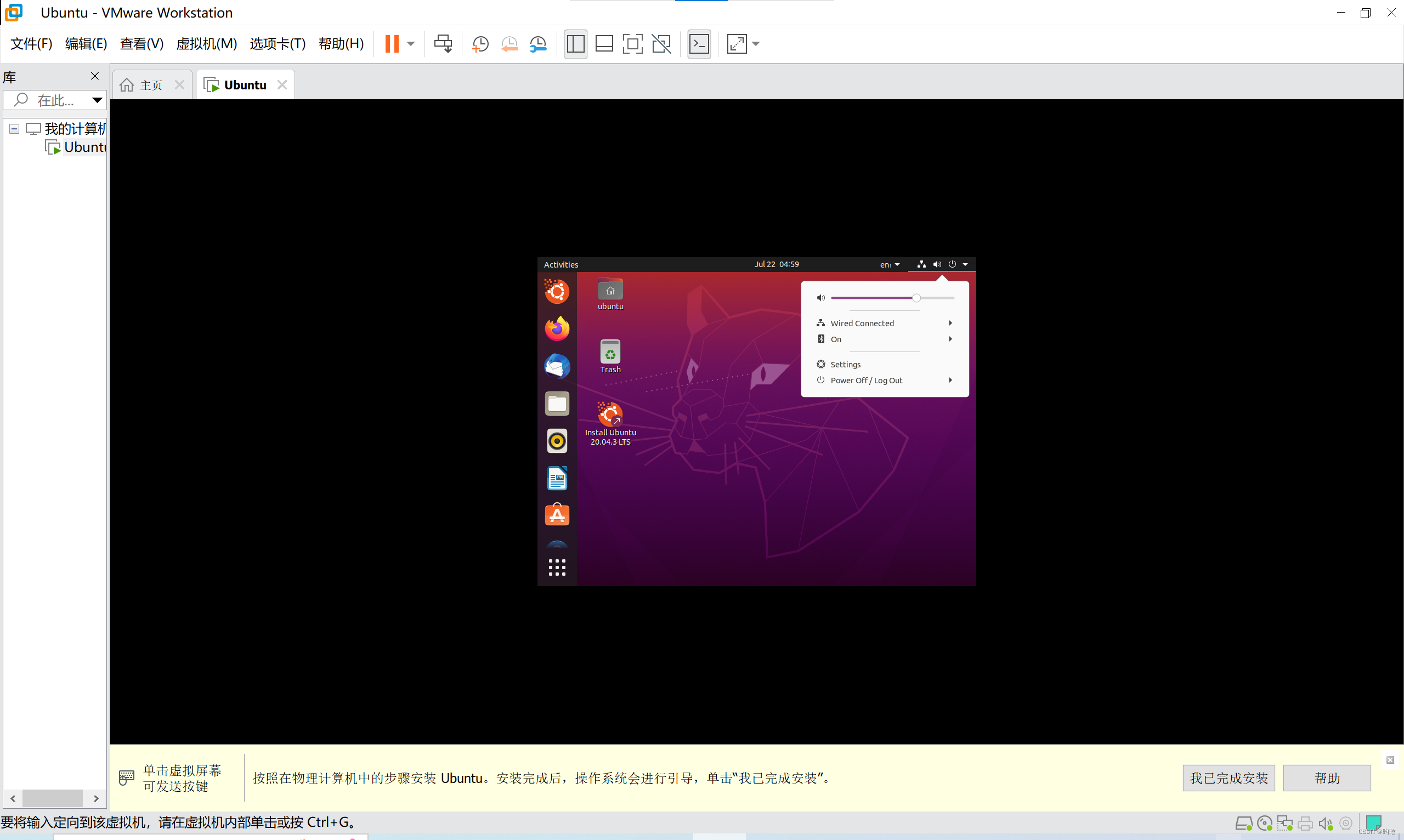The image size is (1404, 840).
Task: Send Ctrl+Alt+Del to the virtual machine
Action: [443, 43]
